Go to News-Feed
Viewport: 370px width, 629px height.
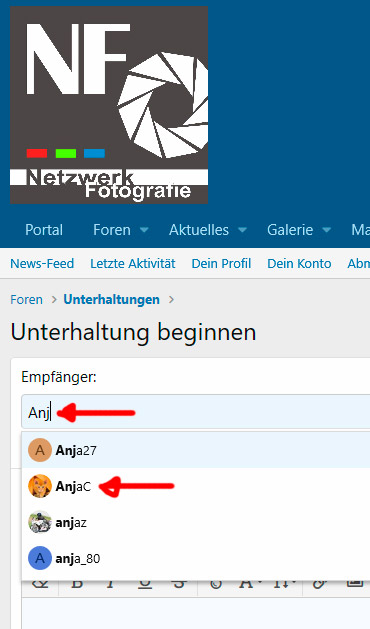click(42, 264)
